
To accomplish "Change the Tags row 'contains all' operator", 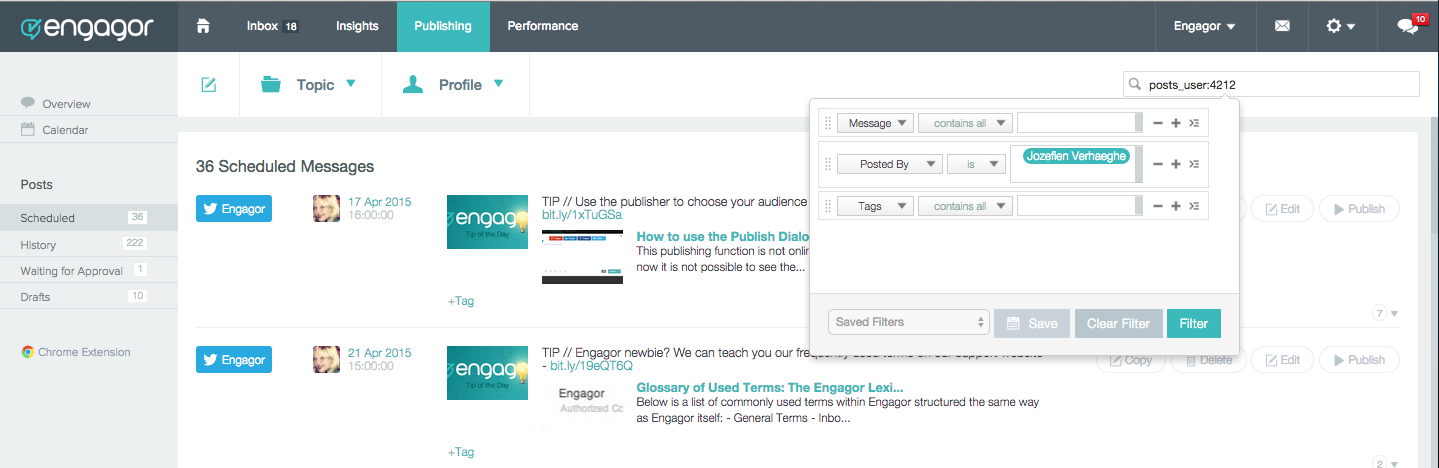I will [x=965, y=206].
